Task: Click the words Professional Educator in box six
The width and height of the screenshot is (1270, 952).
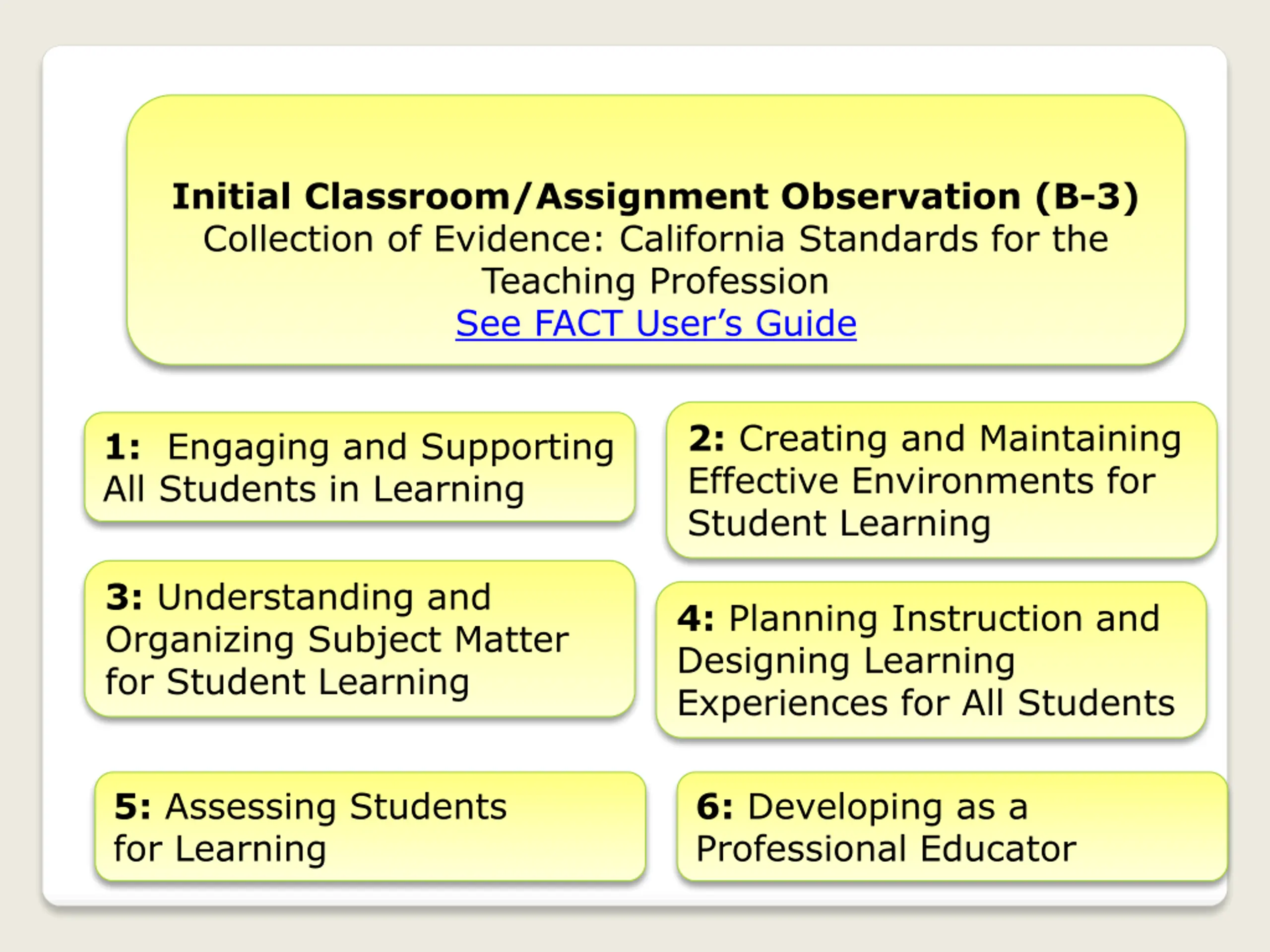Action: click(886, 849)
